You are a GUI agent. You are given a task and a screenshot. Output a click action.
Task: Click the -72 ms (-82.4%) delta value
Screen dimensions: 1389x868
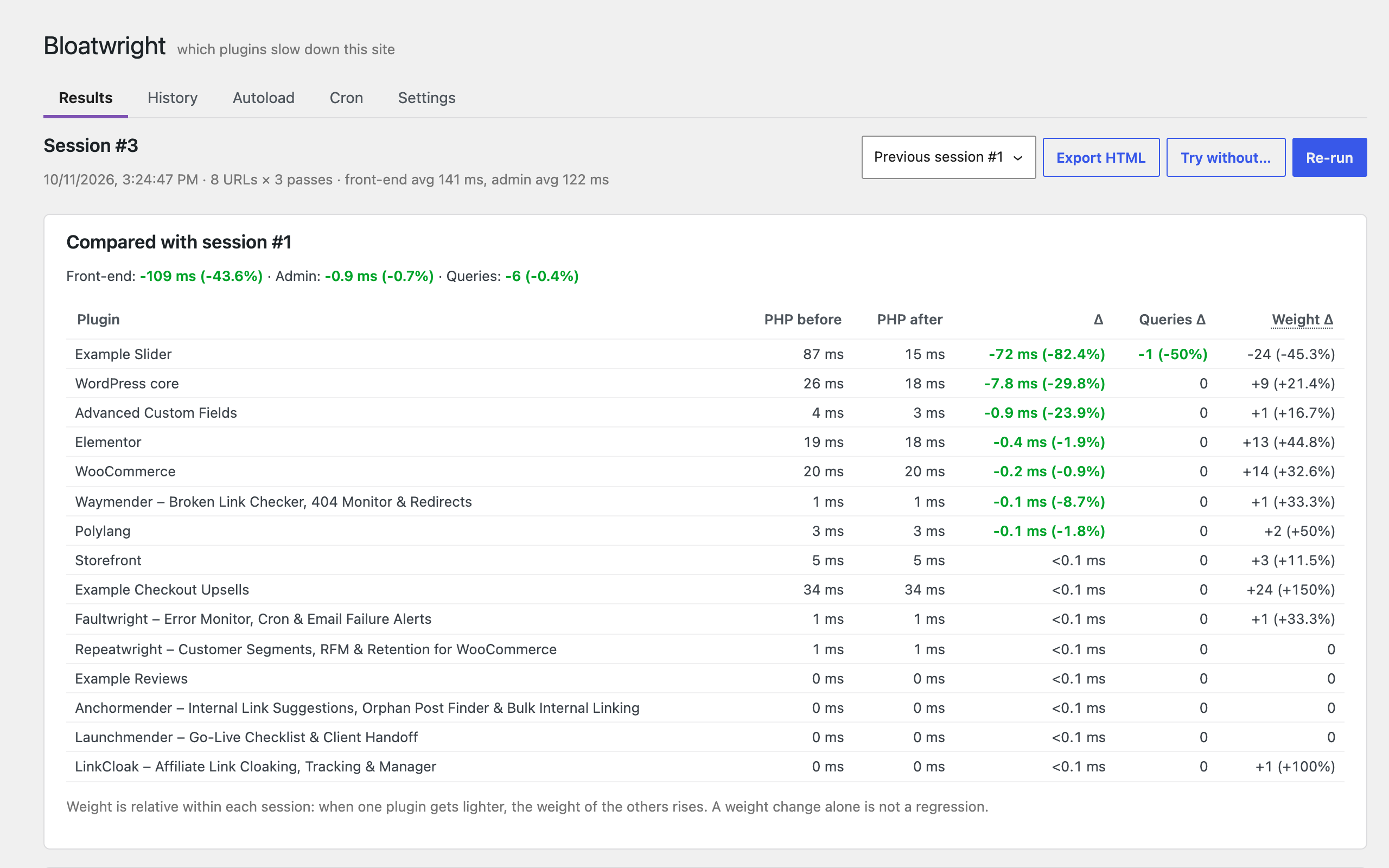pyautogui.click(x=1047, y=354)
